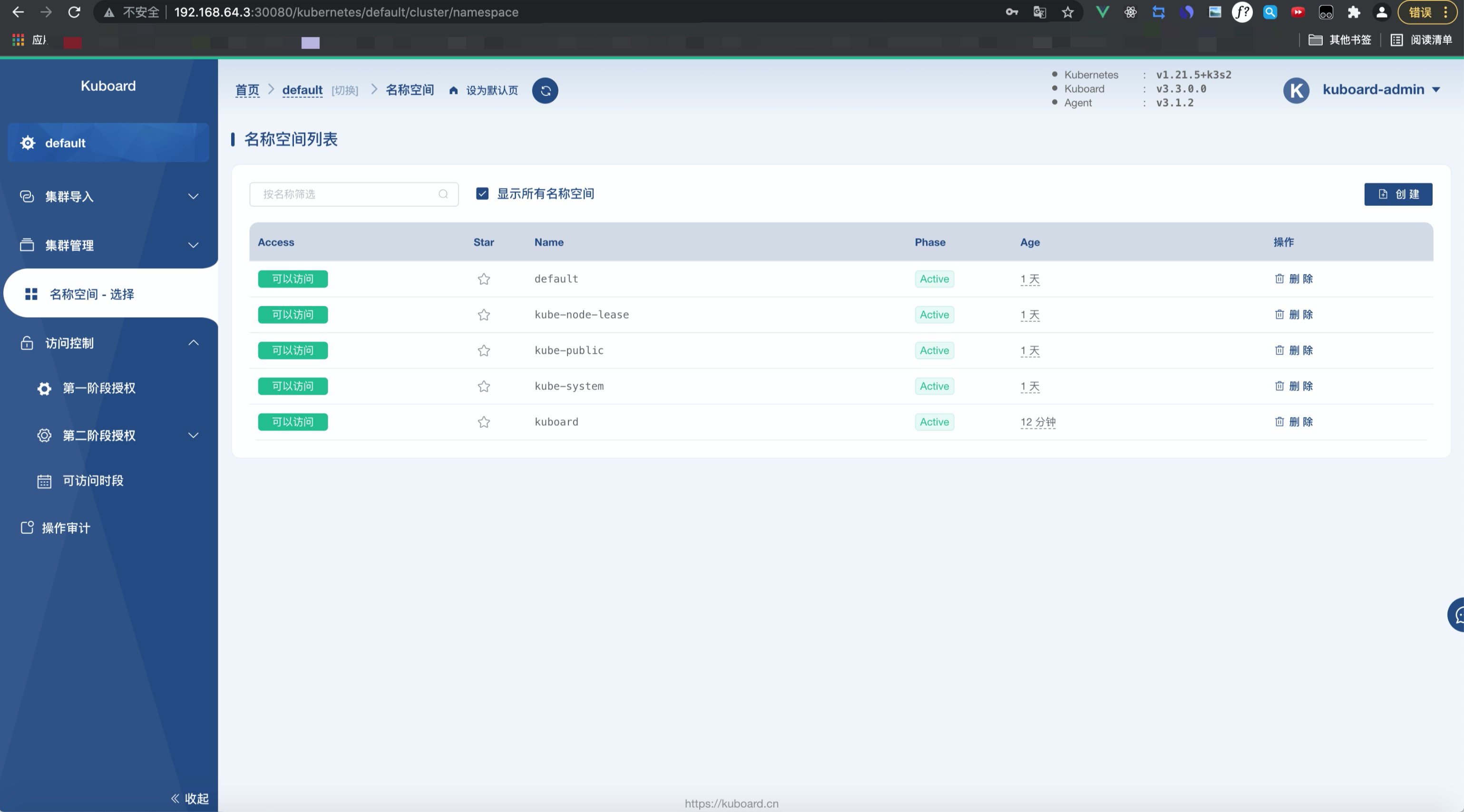Click the password key icon in address bar
Image resolution: width=1464 pixels, height=812 pixels.
tap(1012, 12)
